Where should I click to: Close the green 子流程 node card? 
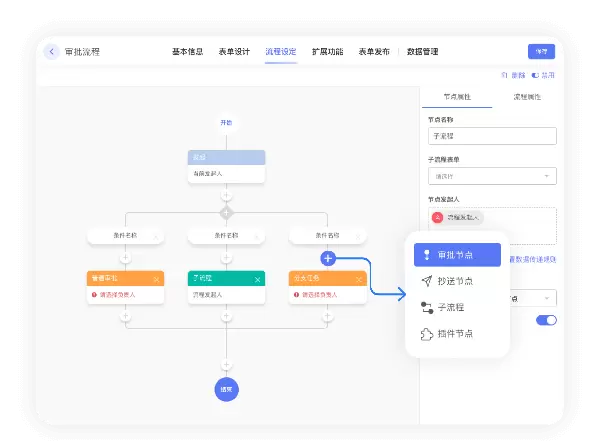click(258, 279)
